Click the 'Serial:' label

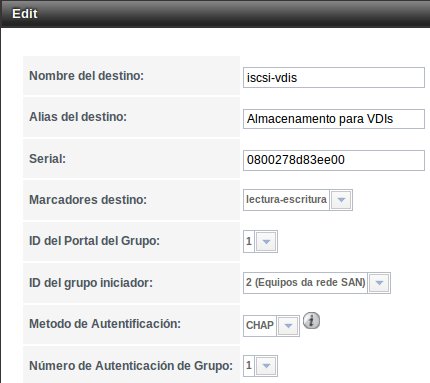point(47,159)
